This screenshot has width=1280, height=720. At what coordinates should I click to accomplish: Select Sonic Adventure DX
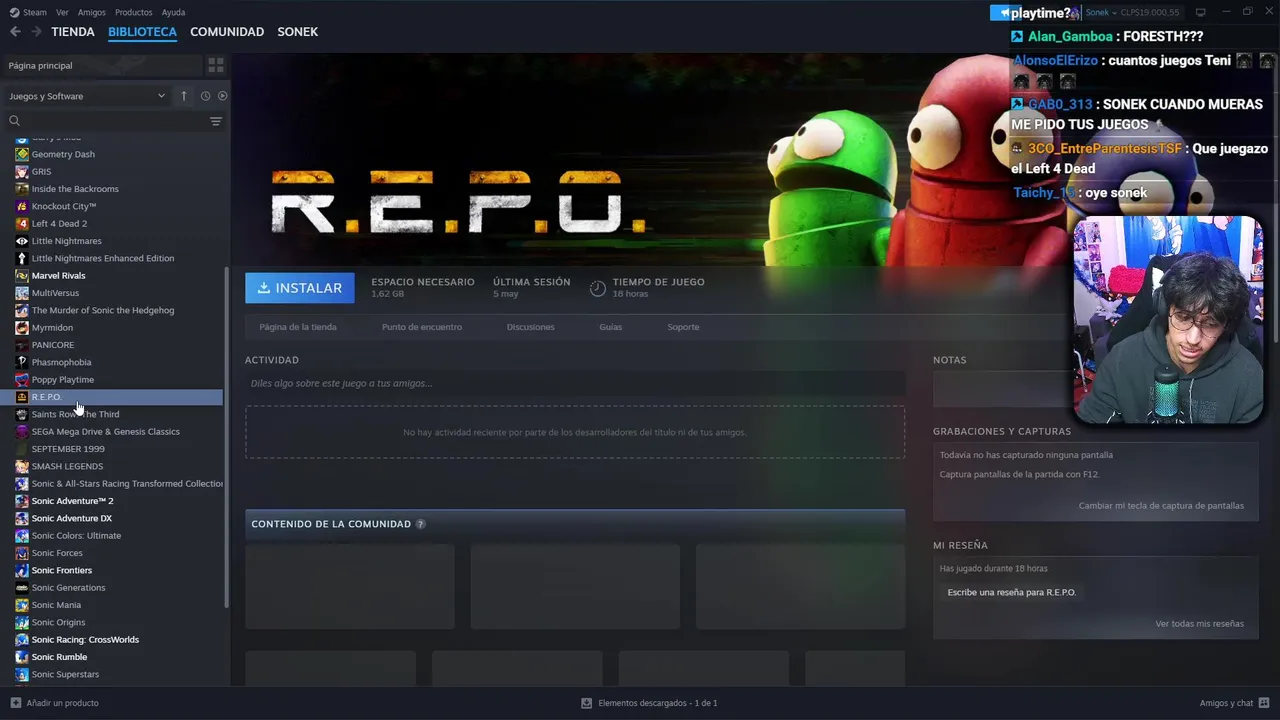pos(72,518)
